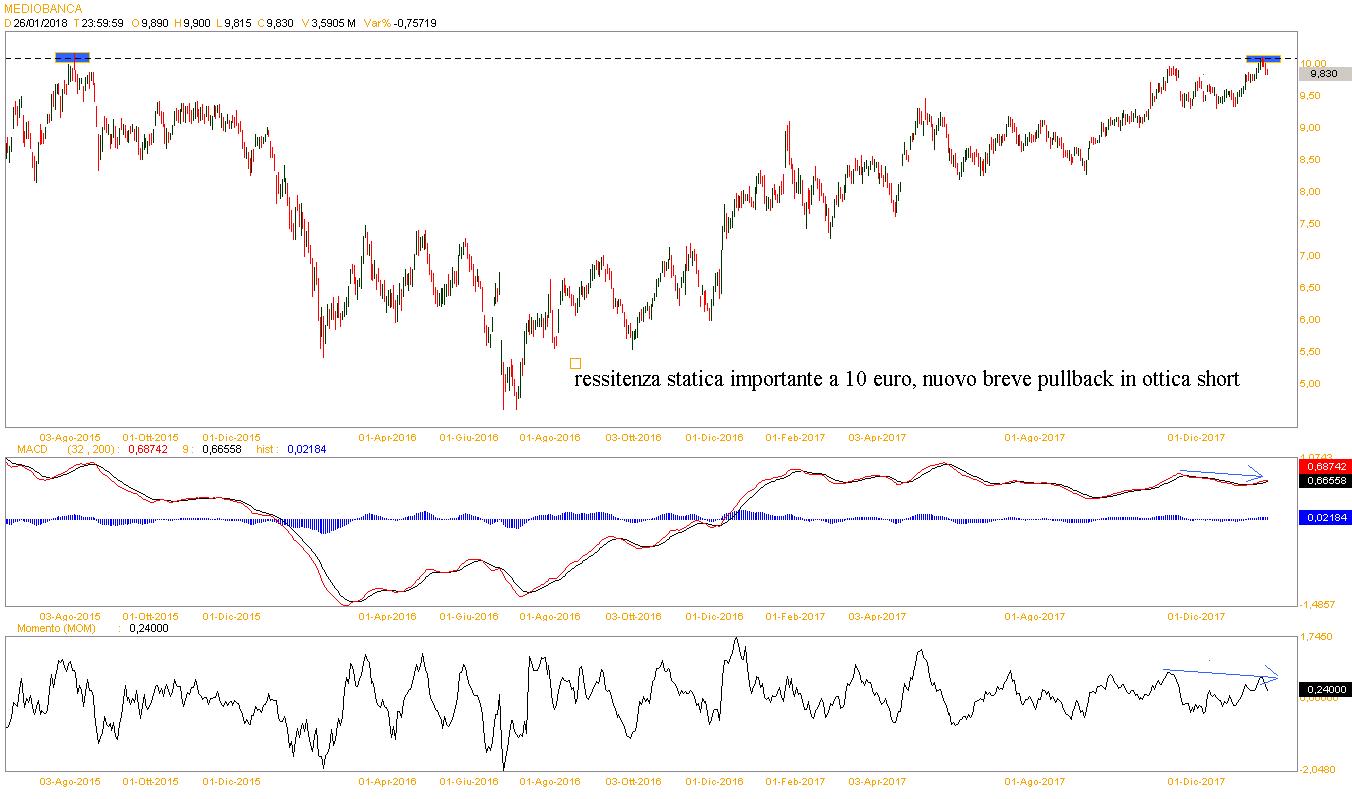This screenshot has height=799, width=1352.
Task: Click the grey 9,830 last-price tag on axis
Action: (x=1324, y=74)
